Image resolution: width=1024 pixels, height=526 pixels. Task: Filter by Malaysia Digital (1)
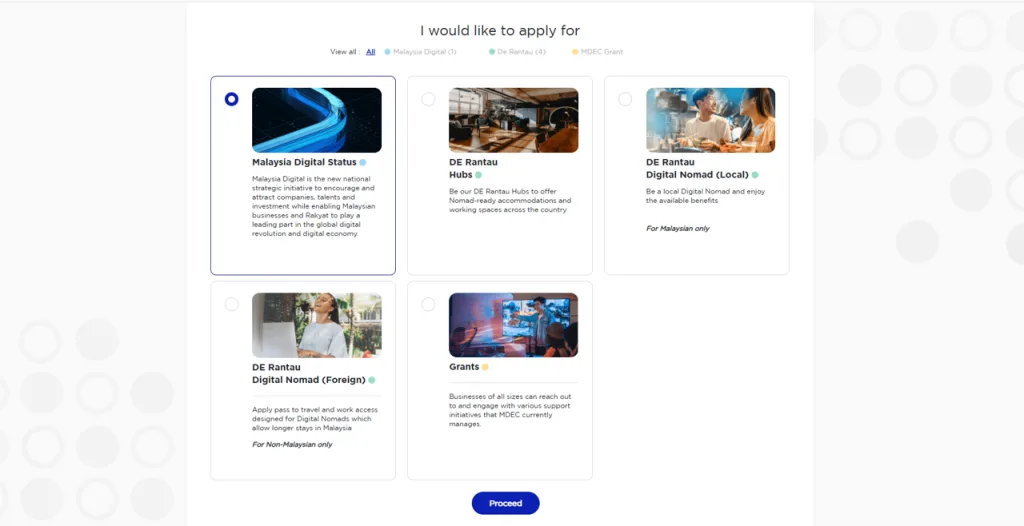click(421, 52)
